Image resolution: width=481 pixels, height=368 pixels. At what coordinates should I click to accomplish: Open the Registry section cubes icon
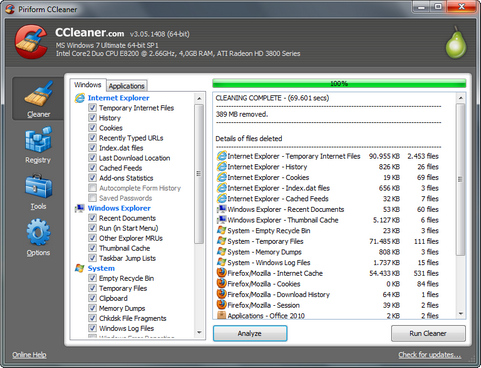coord(38,140)
